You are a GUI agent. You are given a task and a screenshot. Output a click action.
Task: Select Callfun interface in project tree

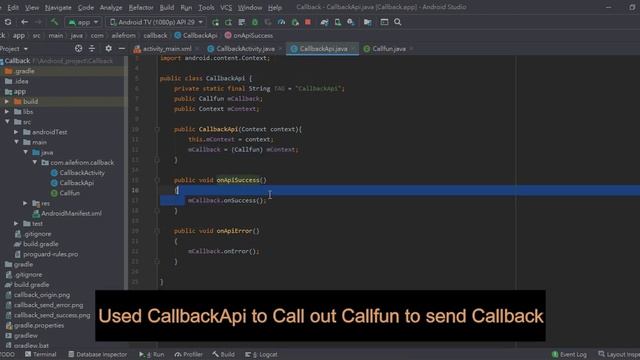65,193
